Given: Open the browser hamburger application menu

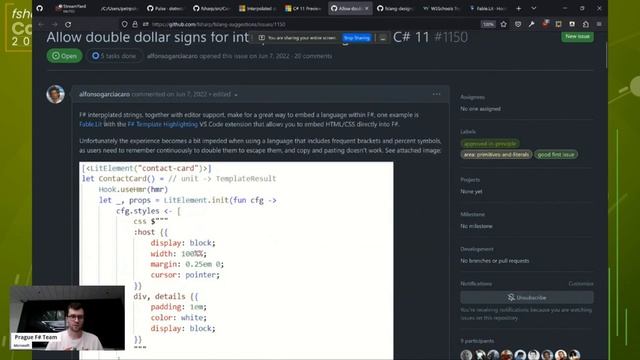Looking at the screenshot, I should 599,24.
